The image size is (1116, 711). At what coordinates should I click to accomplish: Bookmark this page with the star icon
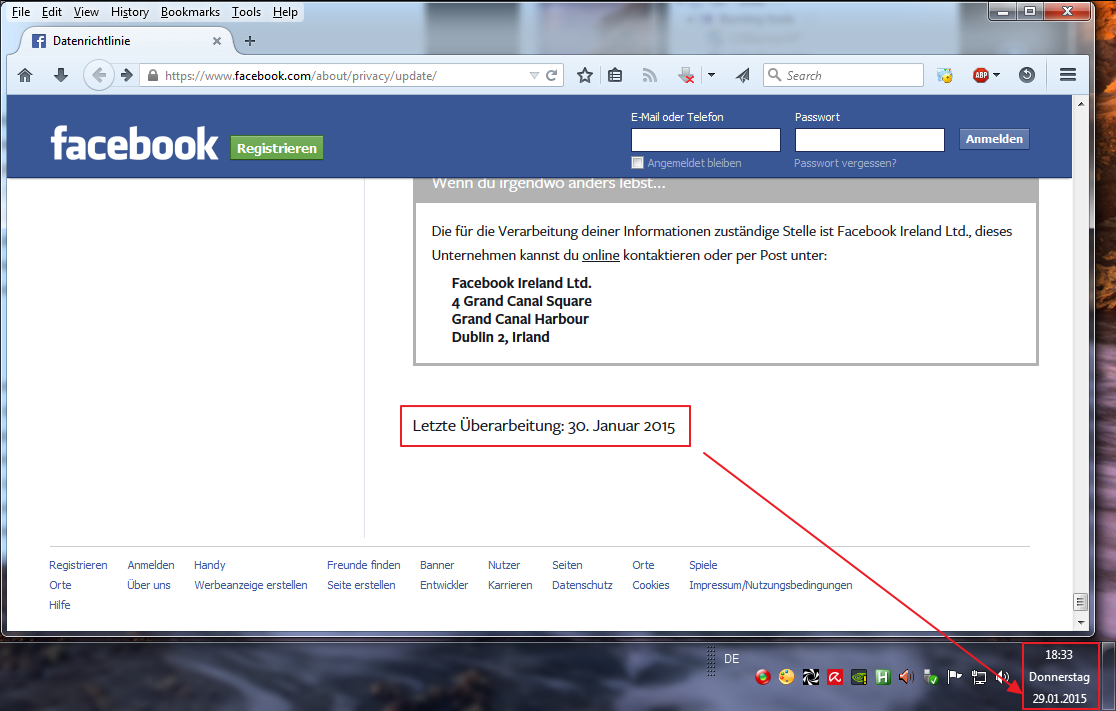tap(585, 75)
